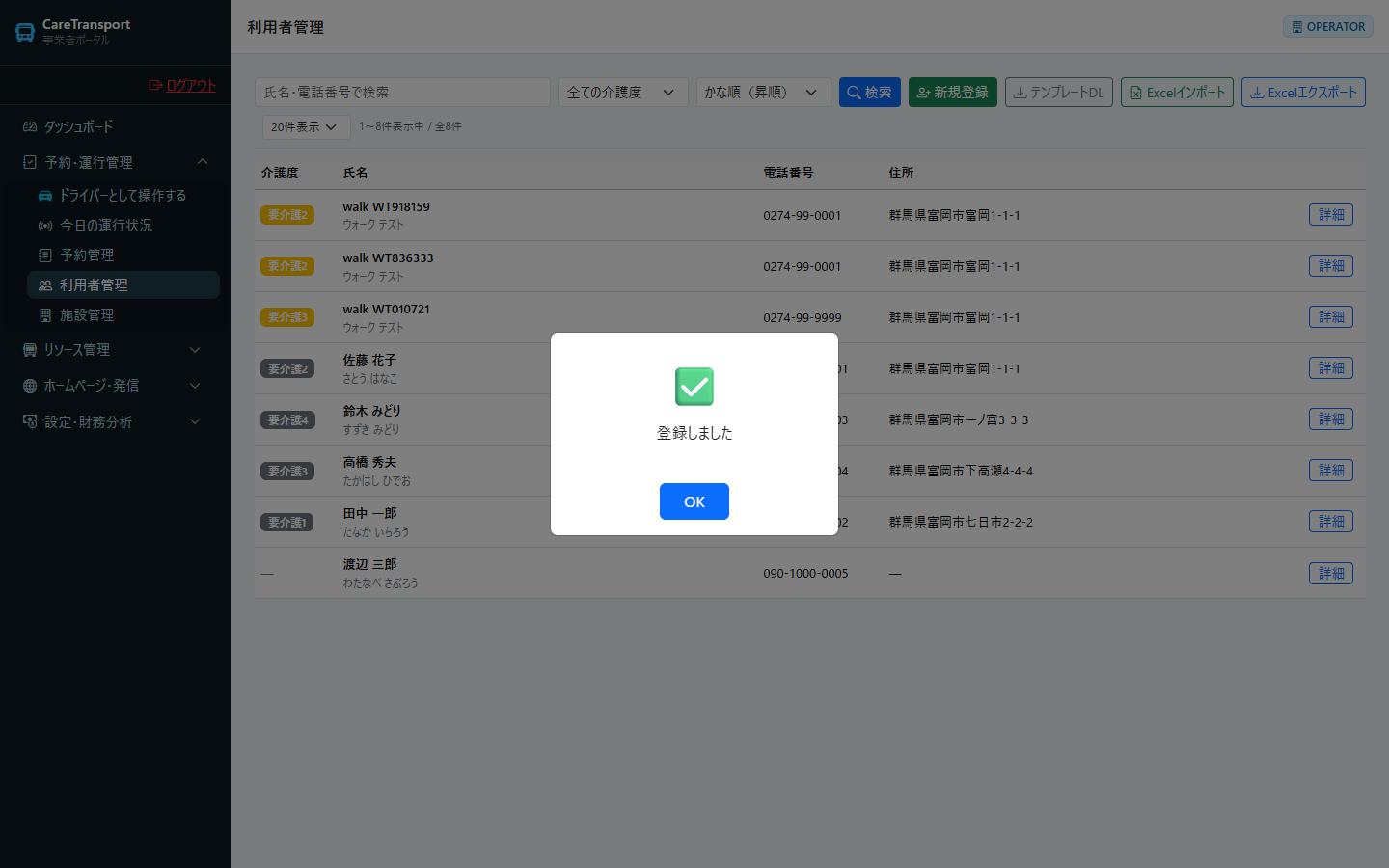Open 詳細 for 田中 一郎
Image resolution: width=1389 pixels, height=868 pixels.
(1331, 521)
